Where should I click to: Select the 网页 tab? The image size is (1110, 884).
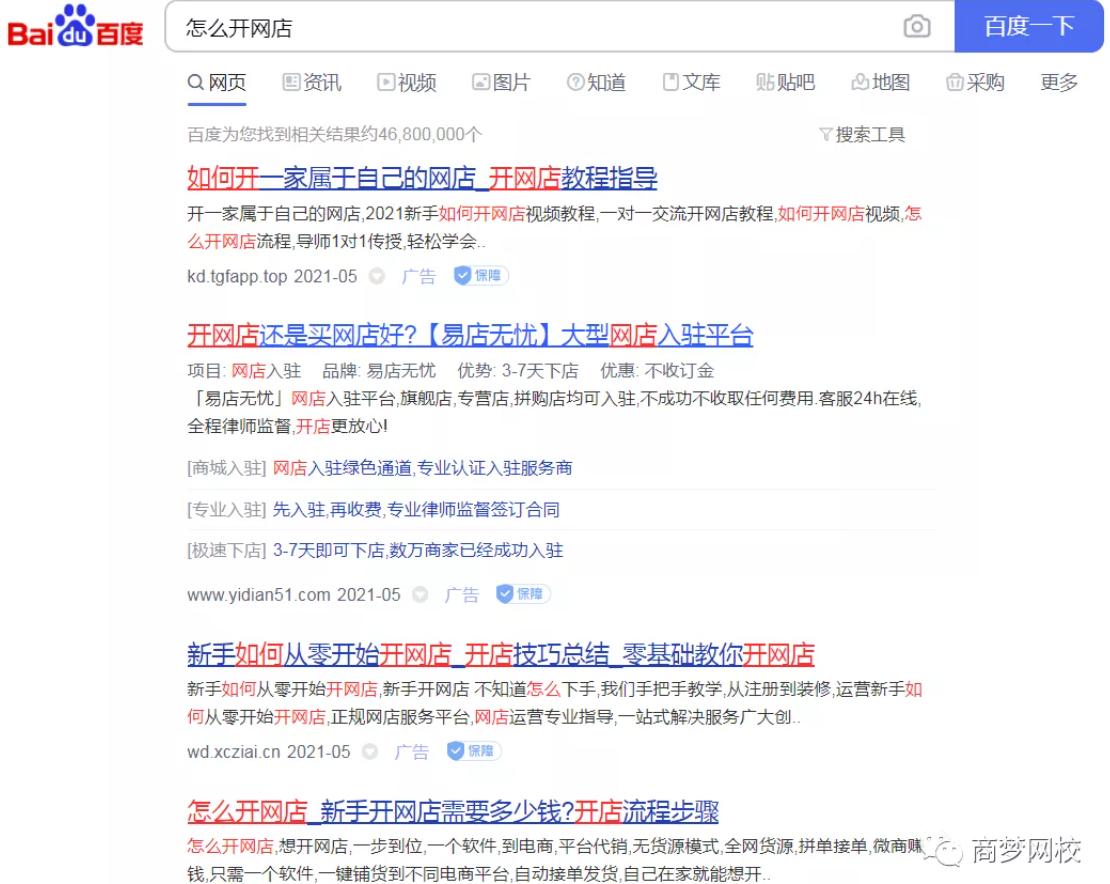click(x=217, y=83)
